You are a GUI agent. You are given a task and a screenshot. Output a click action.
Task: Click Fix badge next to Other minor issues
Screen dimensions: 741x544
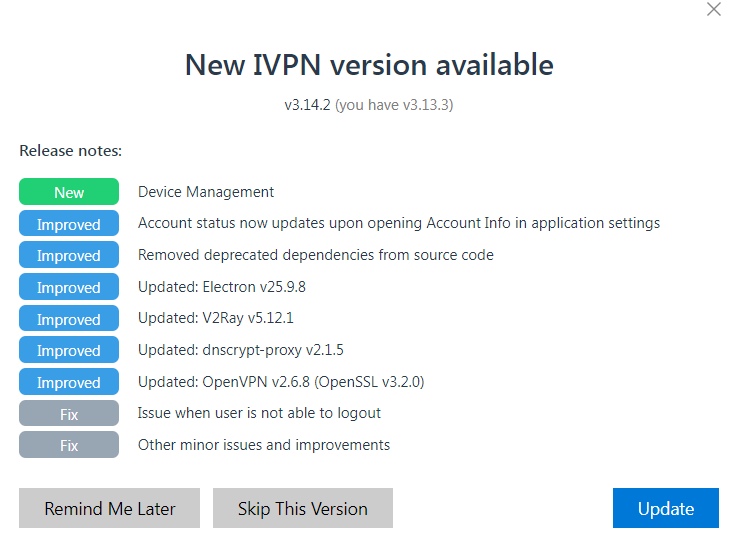tap(69, 445)
